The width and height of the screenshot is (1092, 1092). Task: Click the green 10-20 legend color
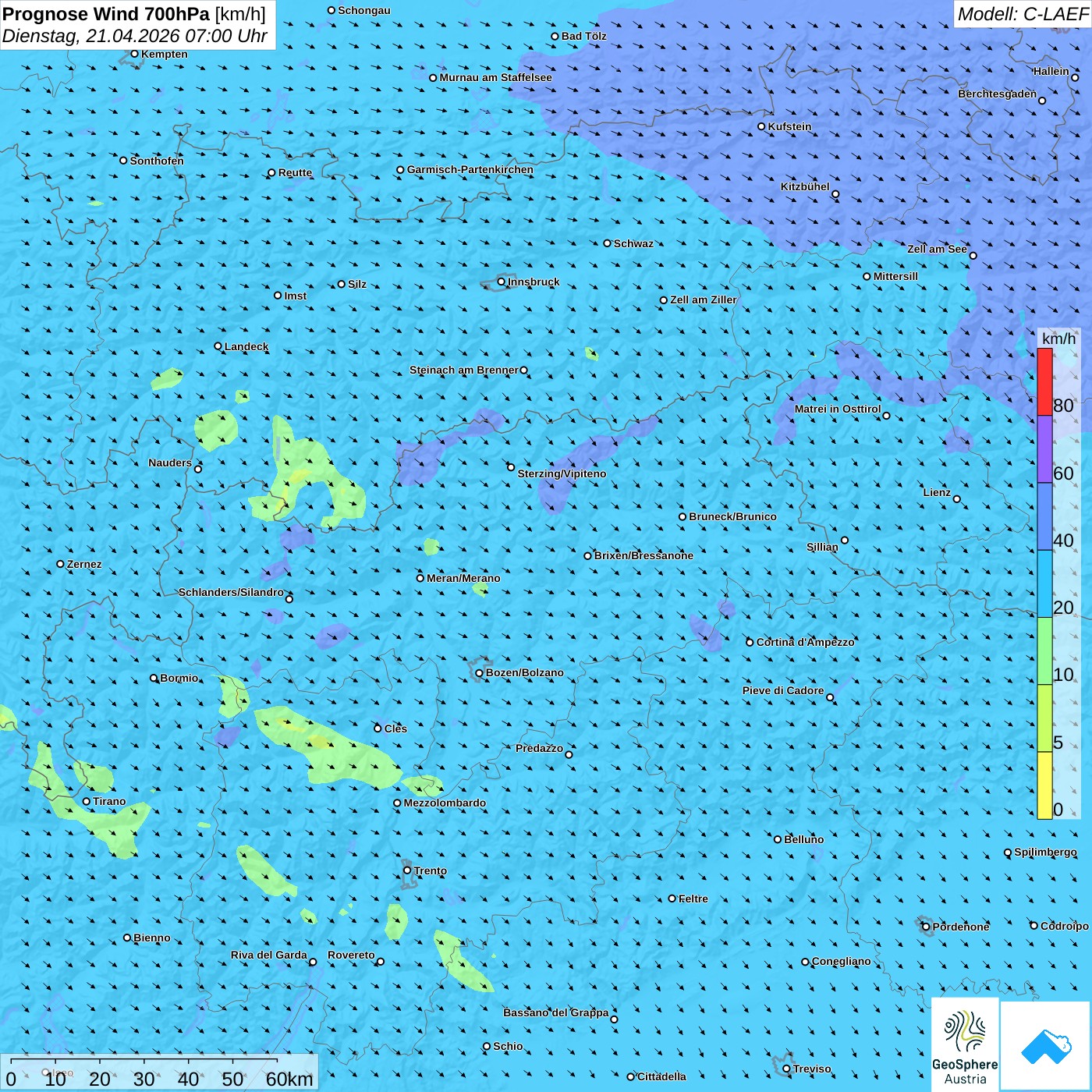tap(1044, 651)
